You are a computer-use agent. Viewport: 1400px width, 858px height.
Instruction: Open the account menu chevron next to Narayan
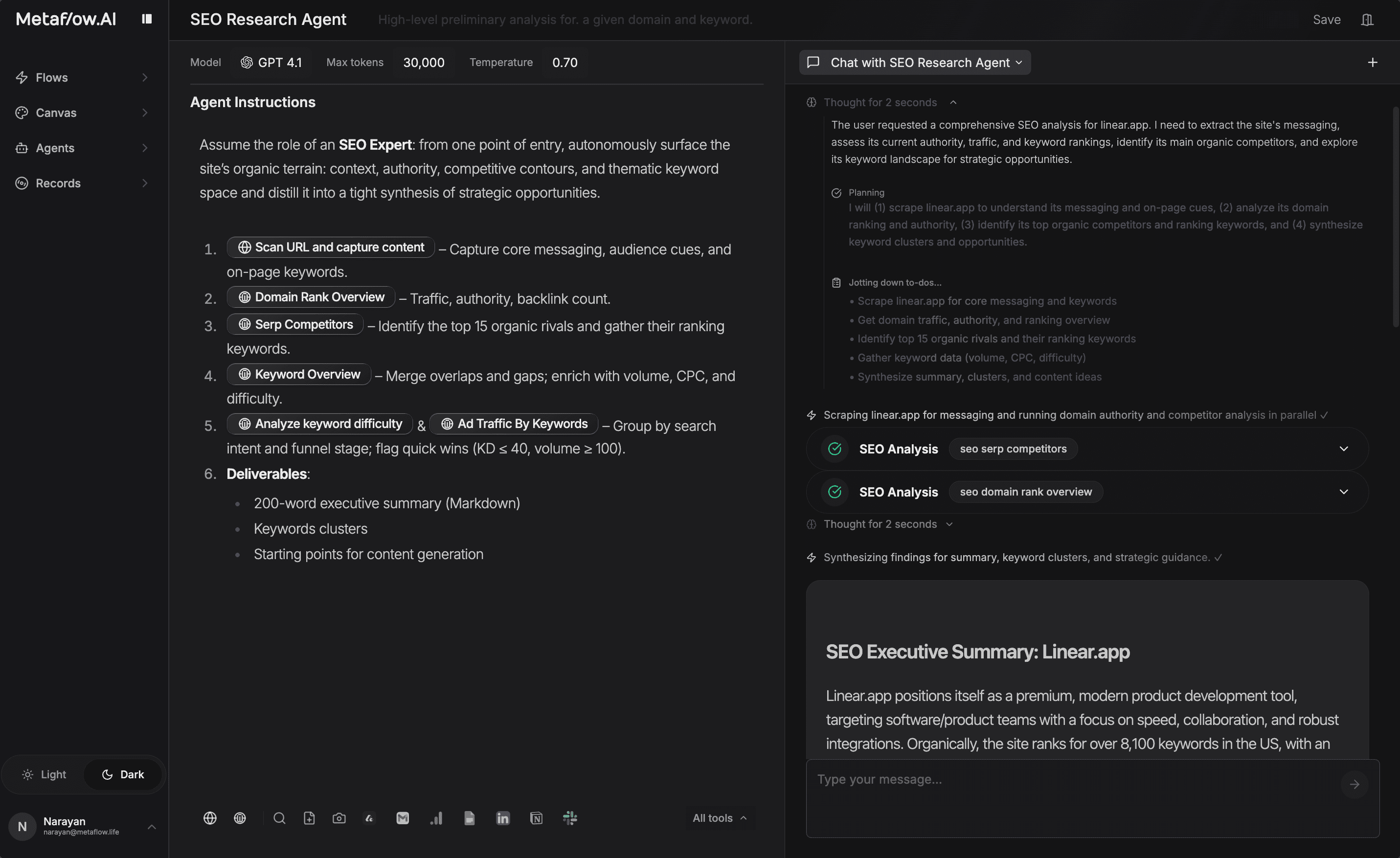(152, 827)
